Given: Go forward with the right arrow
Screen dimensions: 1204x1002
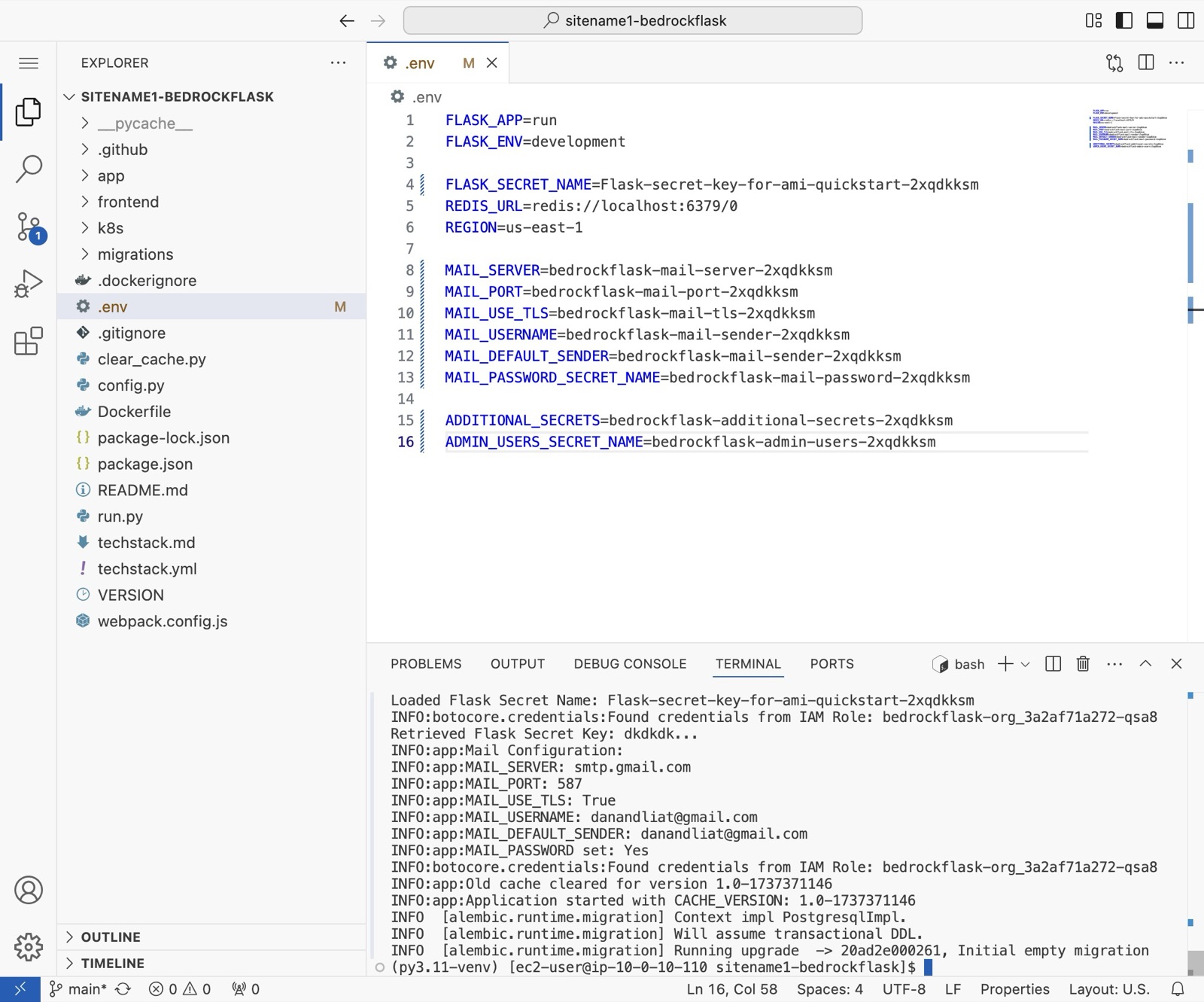Looking at the screenshot, I should click(x=378, y=21).
